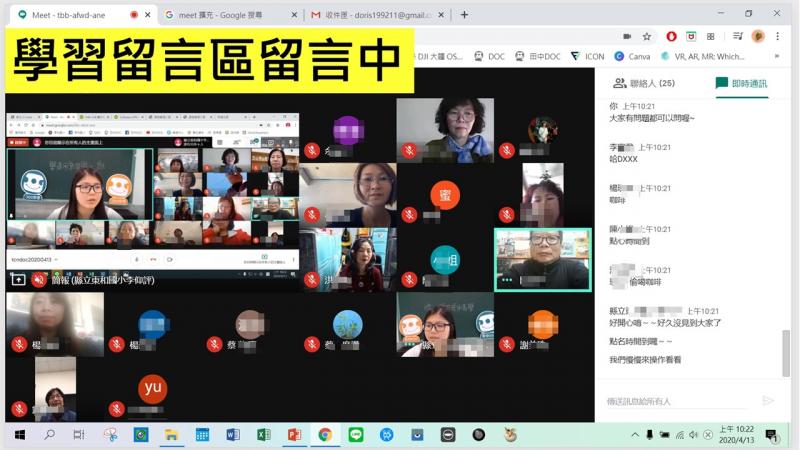The image size is (800, 450).
Task: Open Excel from the taskbar
Action: (x=263, y=435)
